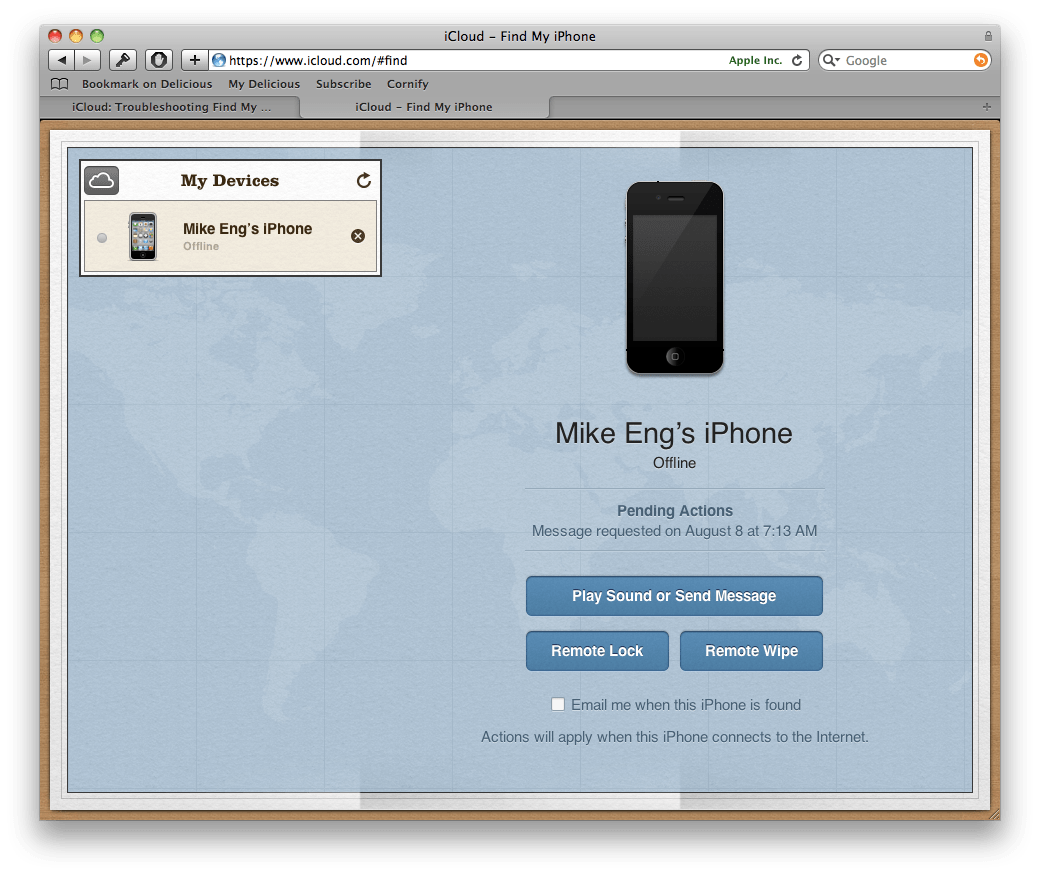Image resolution: width=1040 pixels, height=875 pixels.
Task: Refresh the My Devices list
Action: [x=363, y=180]
